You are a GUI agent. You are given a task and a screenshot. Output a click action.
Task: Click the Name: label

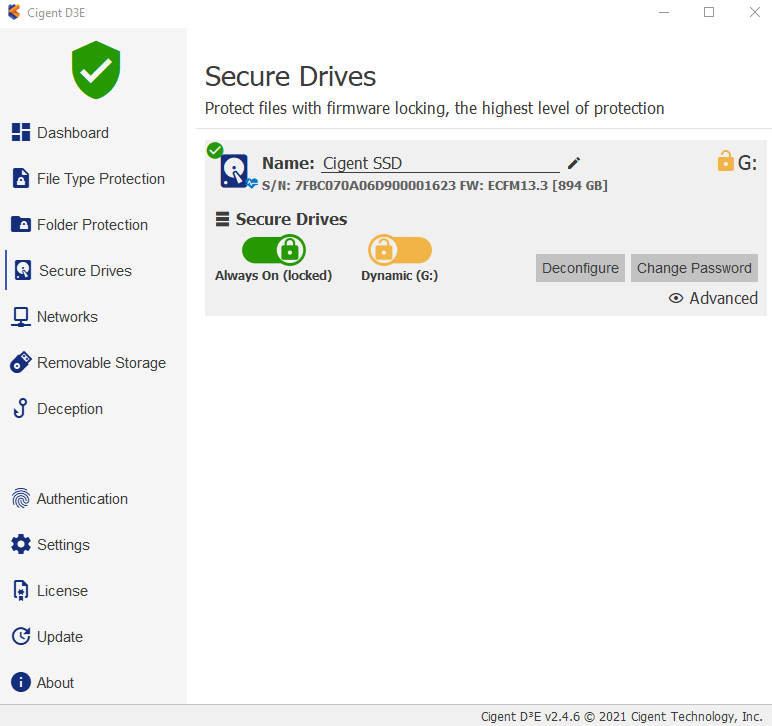click(288, 163)
